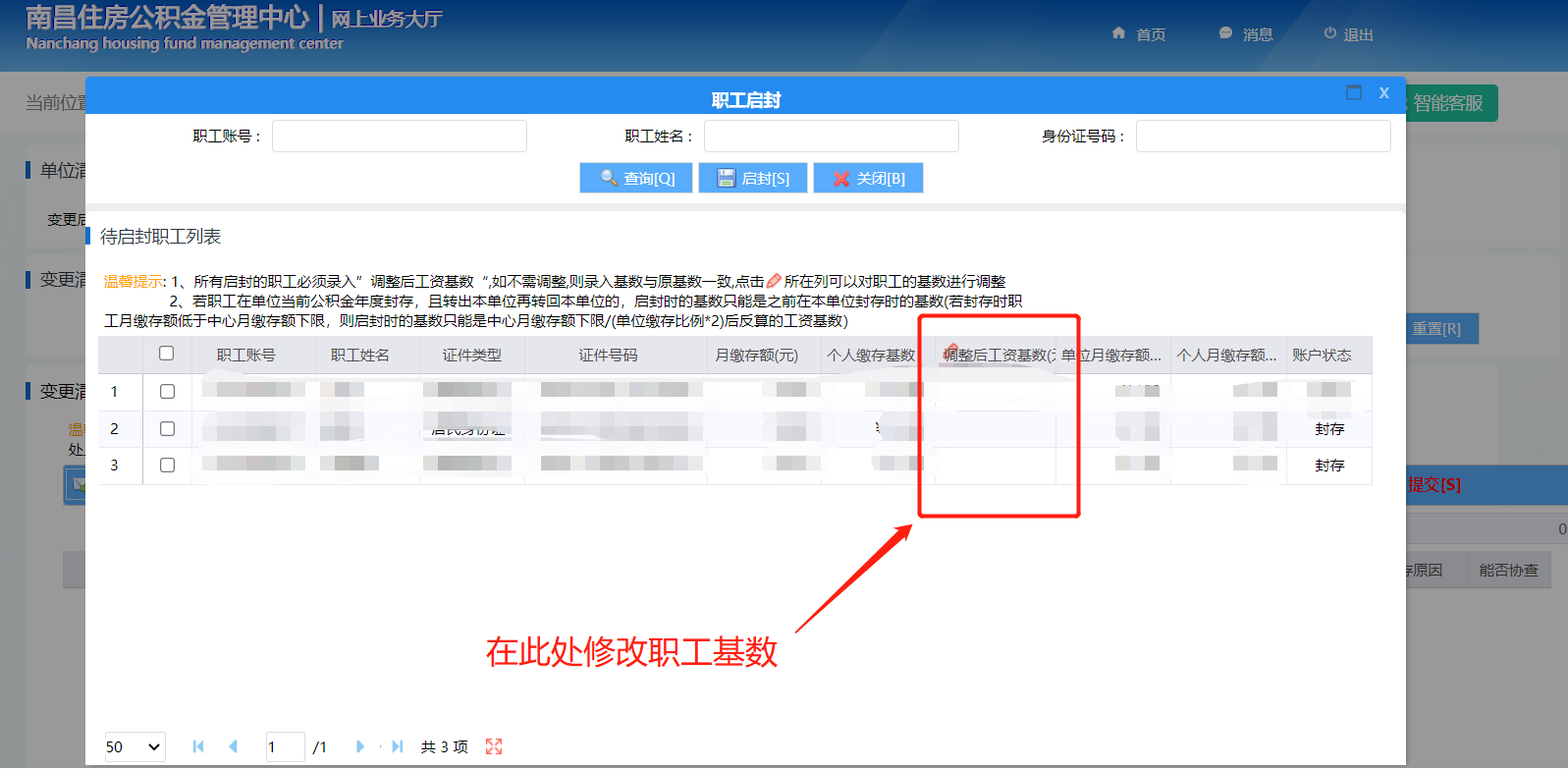Click the 首页 home icon in header
The image size is (1568, 770).
point(1118,33)
